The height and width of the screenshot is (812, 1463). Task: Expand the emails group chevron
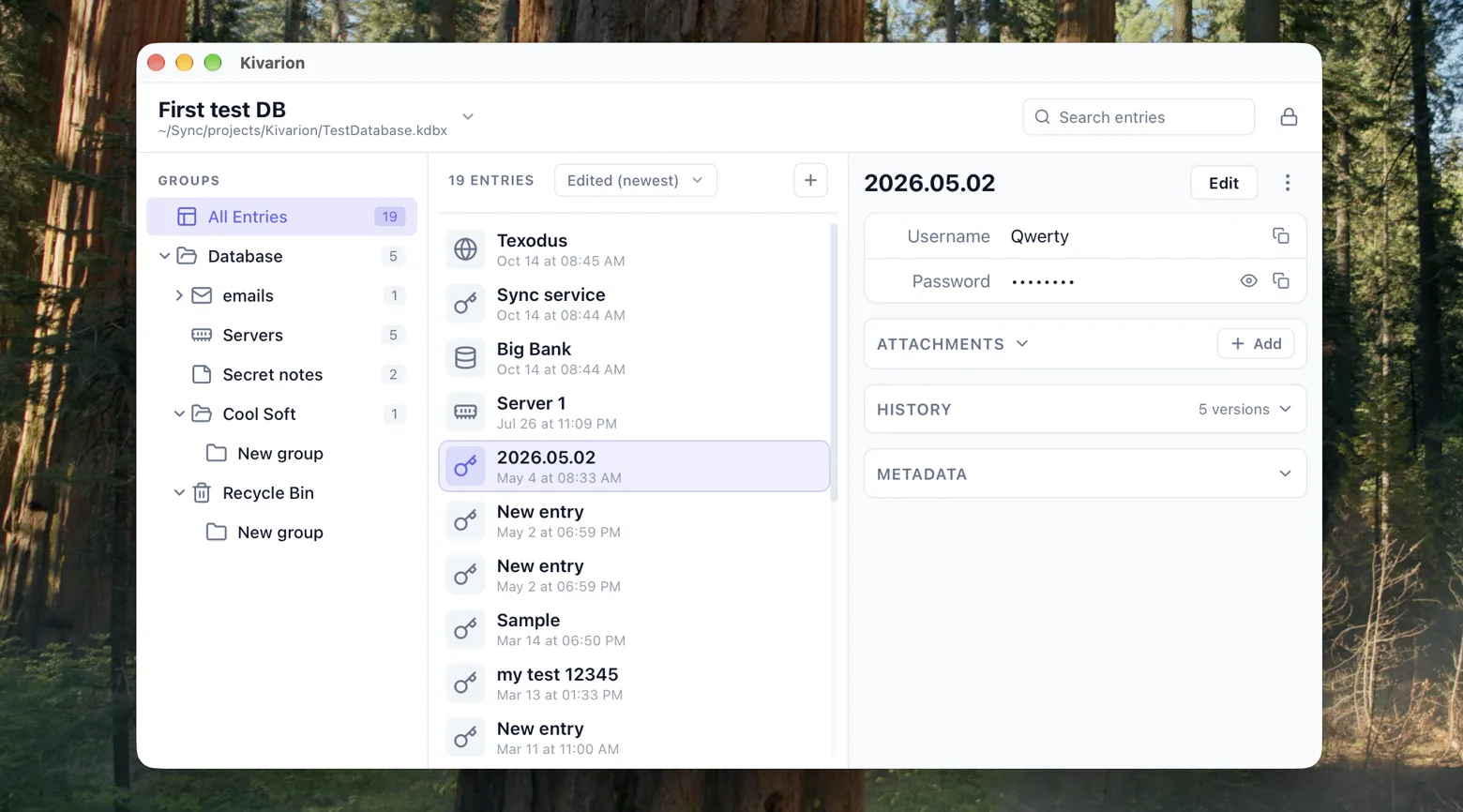(x=179, y=295)
